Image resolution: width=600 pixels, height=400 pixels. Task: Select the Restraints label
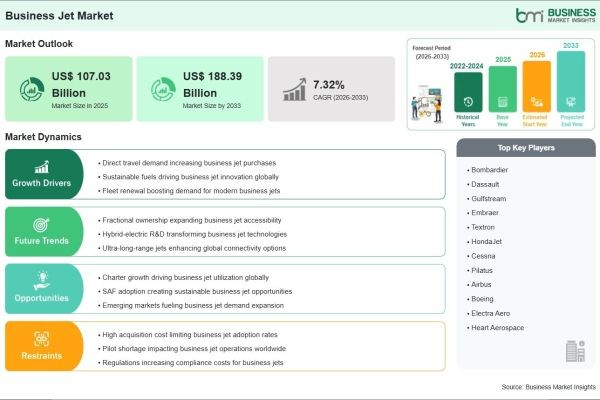click(41, 356)
